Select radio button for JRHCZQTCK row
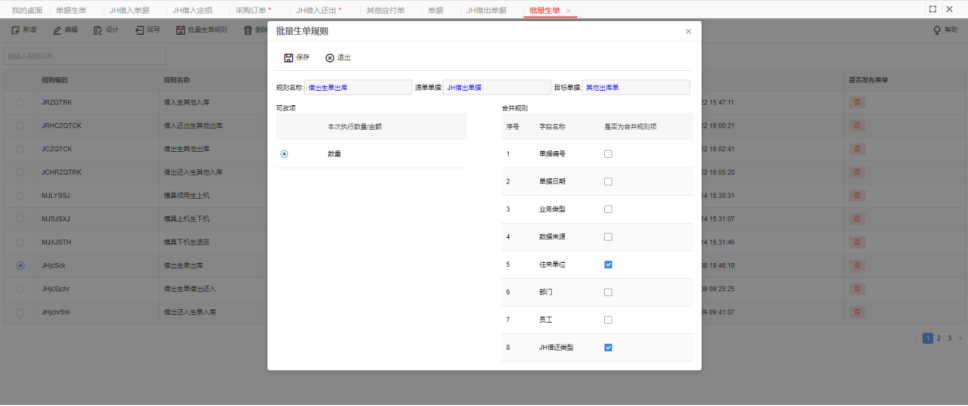The image size is (968, 406). (x=20, y=125)
